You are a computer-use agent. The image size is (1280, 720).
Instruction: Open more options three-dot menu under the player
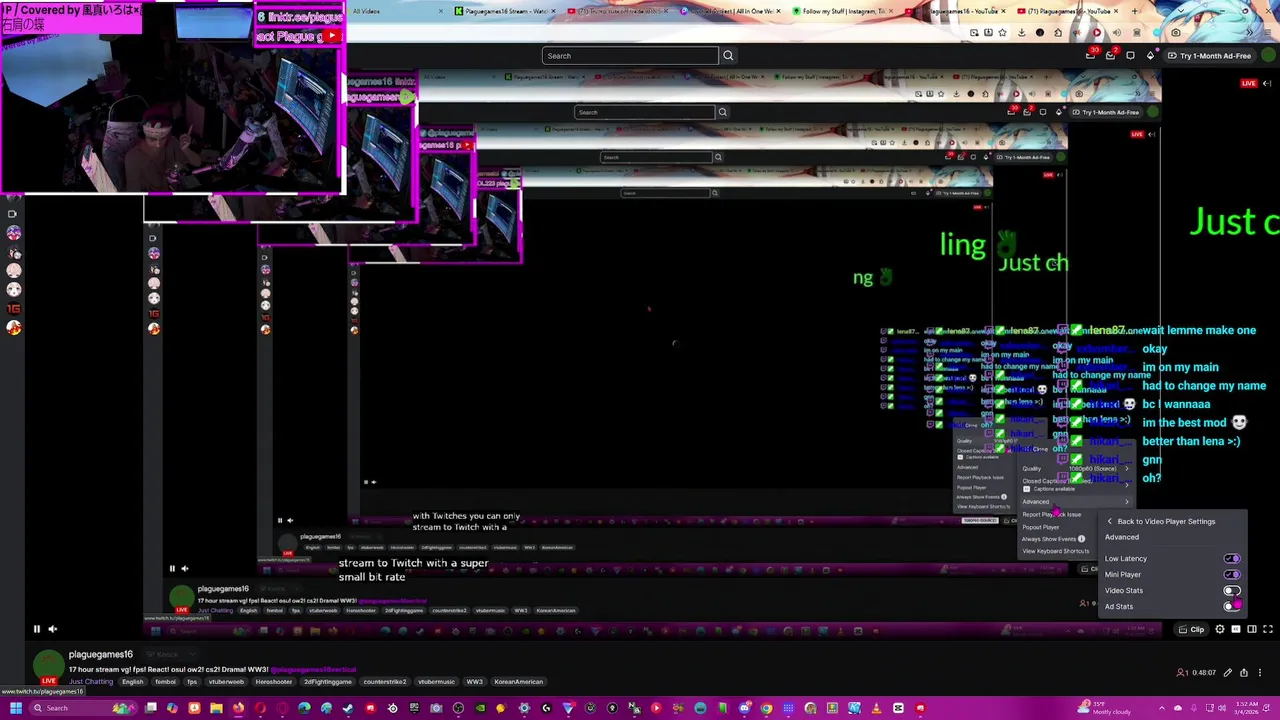pos(1260,673)
